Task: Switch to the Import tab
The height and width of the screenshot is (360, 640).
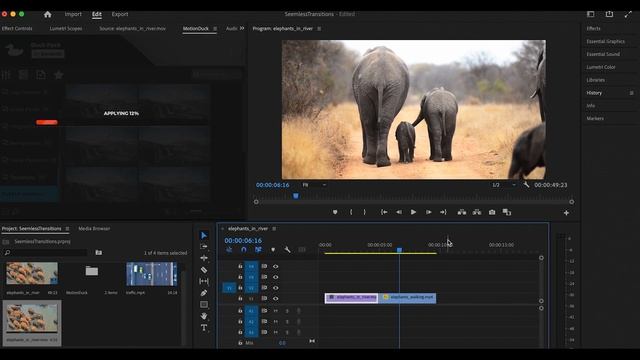Action: point(73,14)
